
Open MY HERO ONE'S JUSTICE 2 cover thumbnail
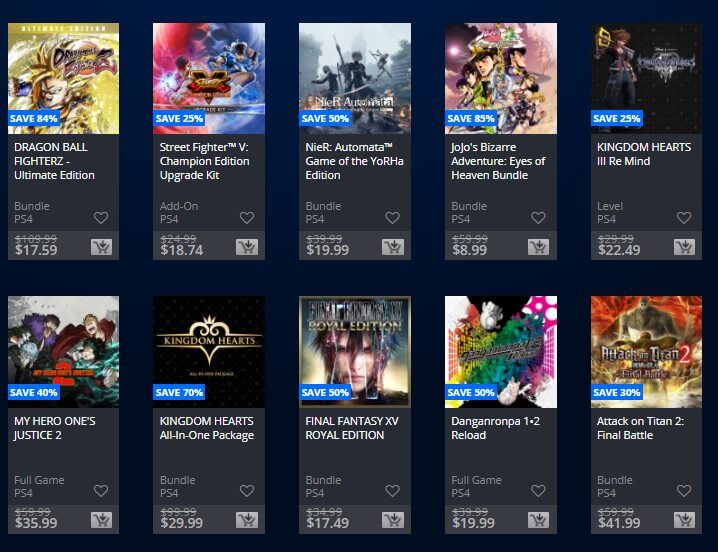coord(64,352)
